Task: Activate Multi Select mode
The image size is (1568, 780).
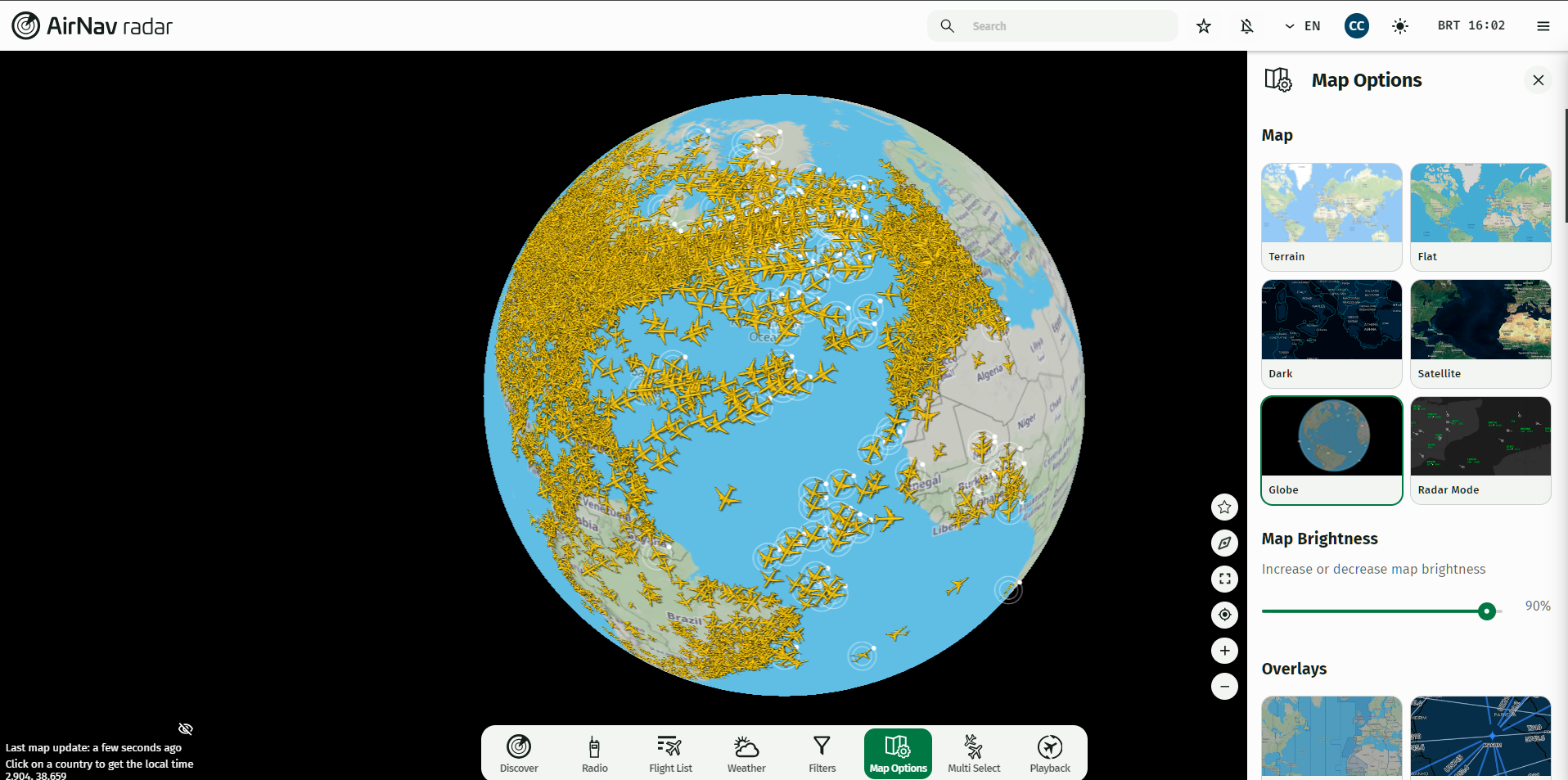Action: tap(974, 753)
